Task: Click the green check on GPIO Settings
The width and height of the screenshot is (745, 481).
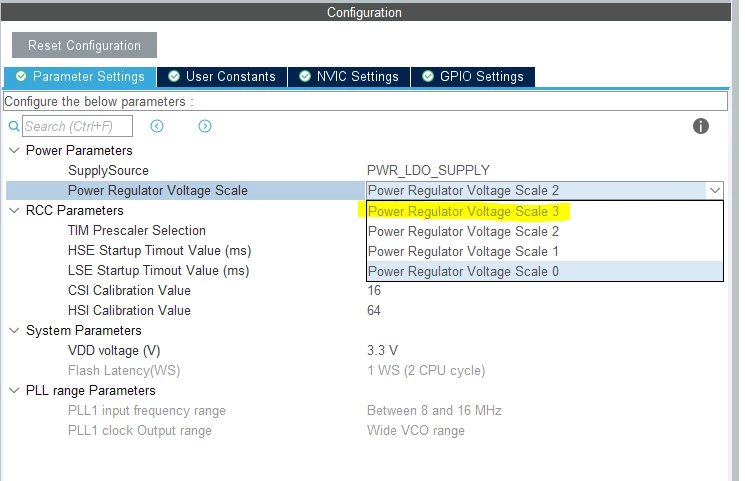Action: (428, 76)
